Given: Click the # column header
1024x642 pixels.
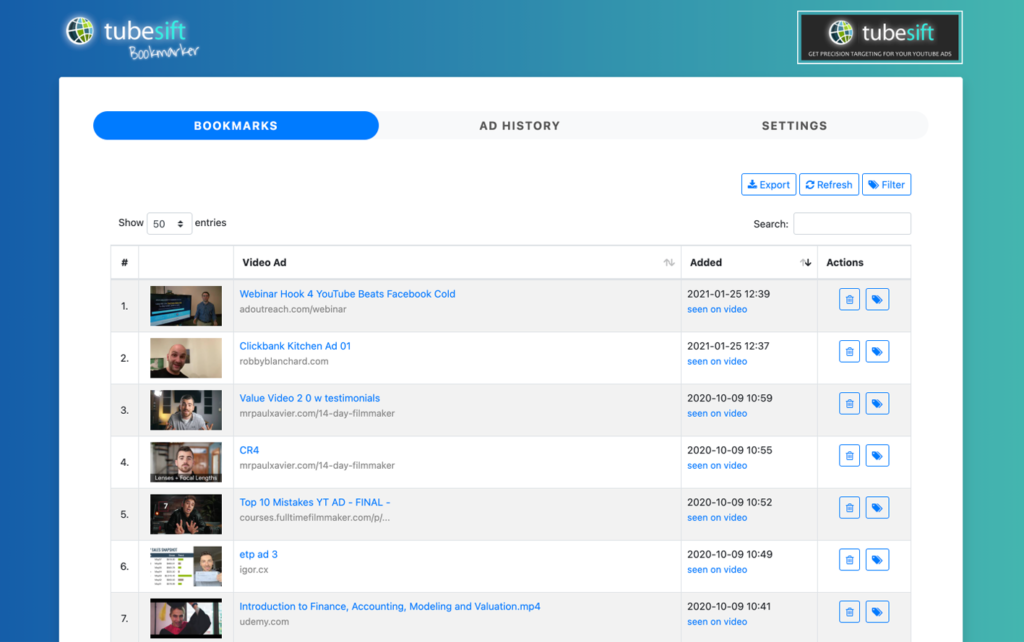Looking at the screenshot, I should tap(125, 263).
